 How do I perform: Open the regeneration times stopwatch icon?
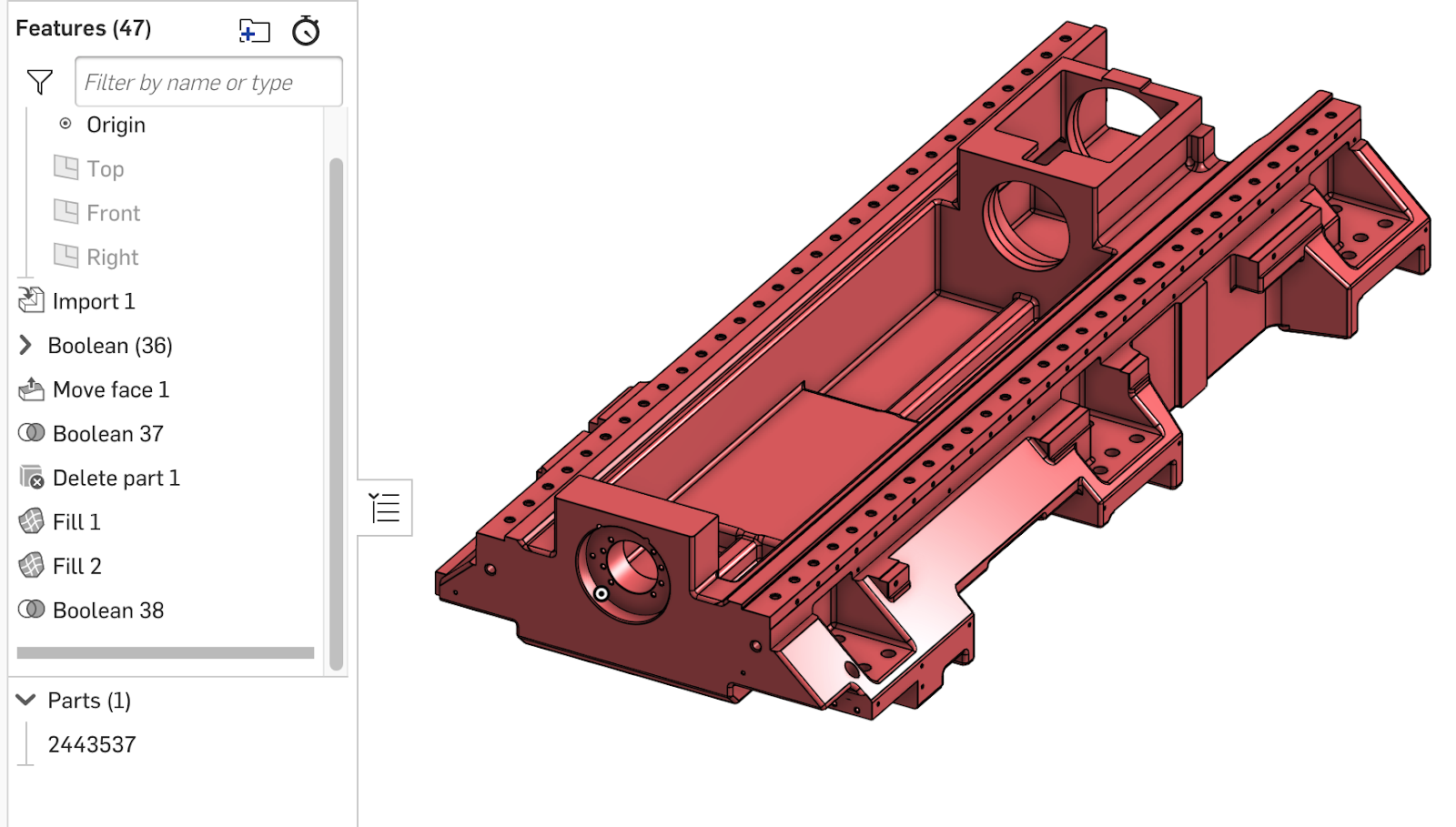click(306, 31)
